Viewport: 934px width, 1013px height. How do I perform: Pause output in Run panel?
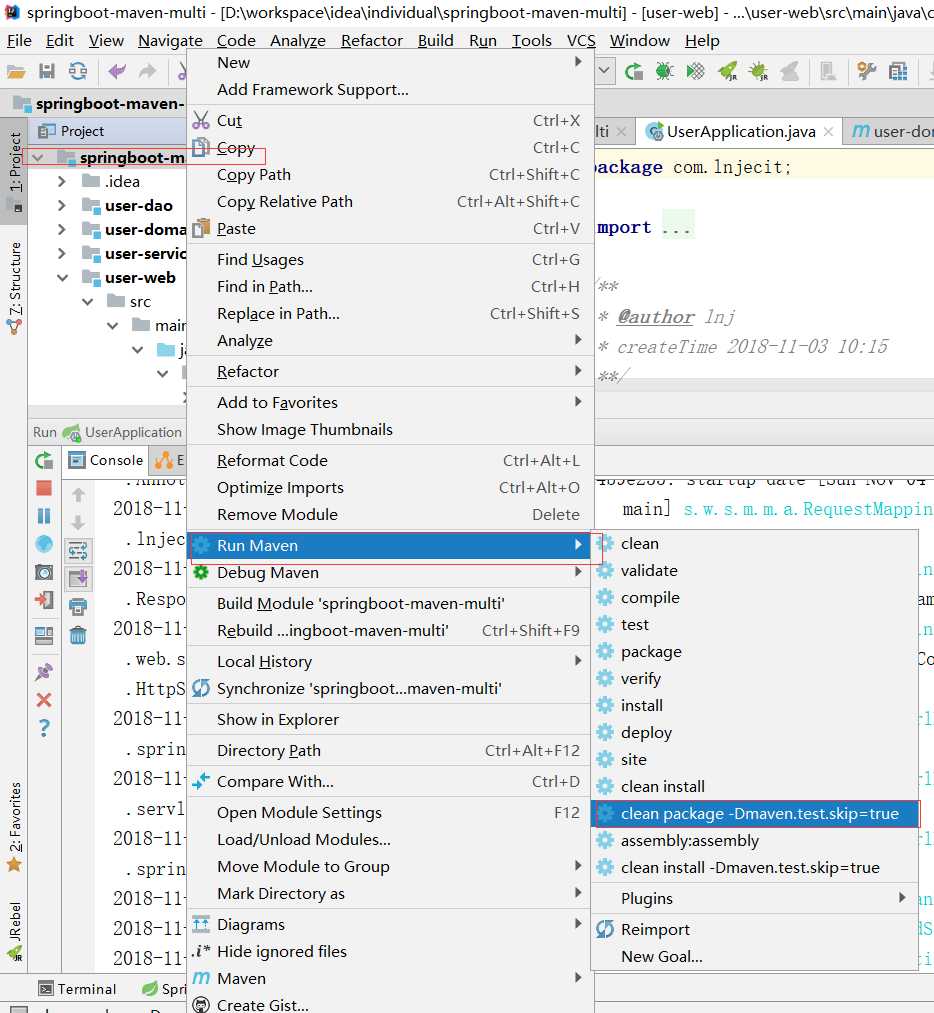[x=44, y=516]
